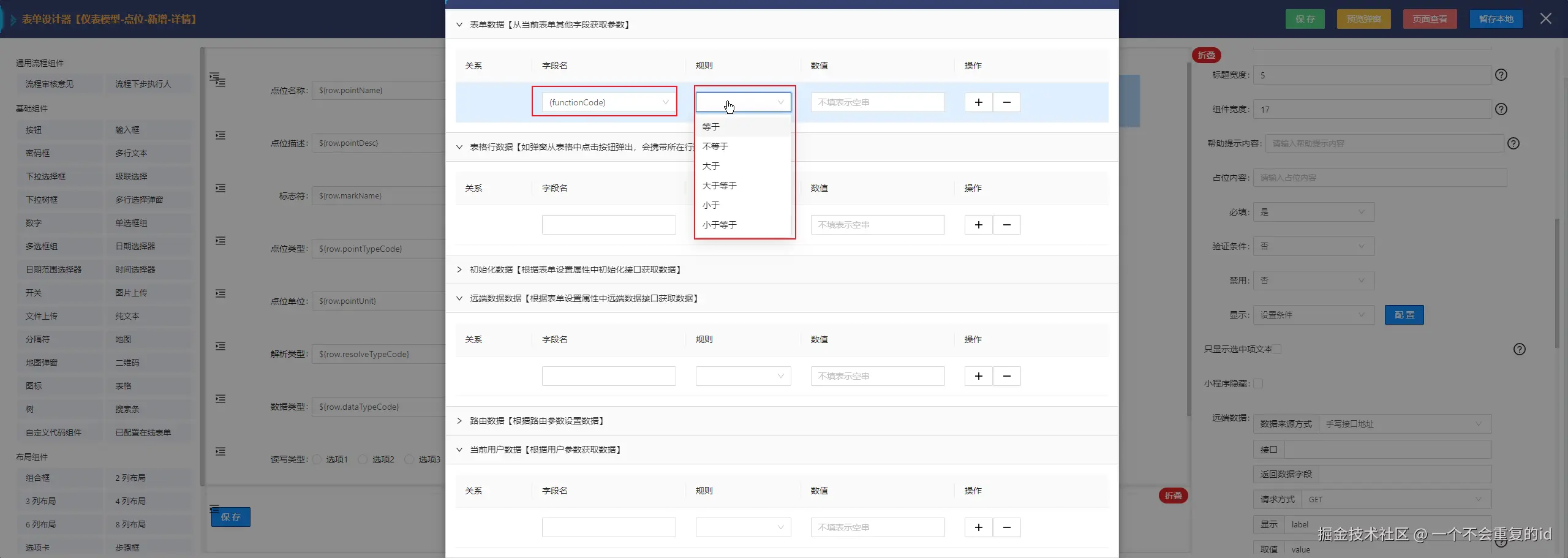Click the 标题宽度 input field

1372,75
